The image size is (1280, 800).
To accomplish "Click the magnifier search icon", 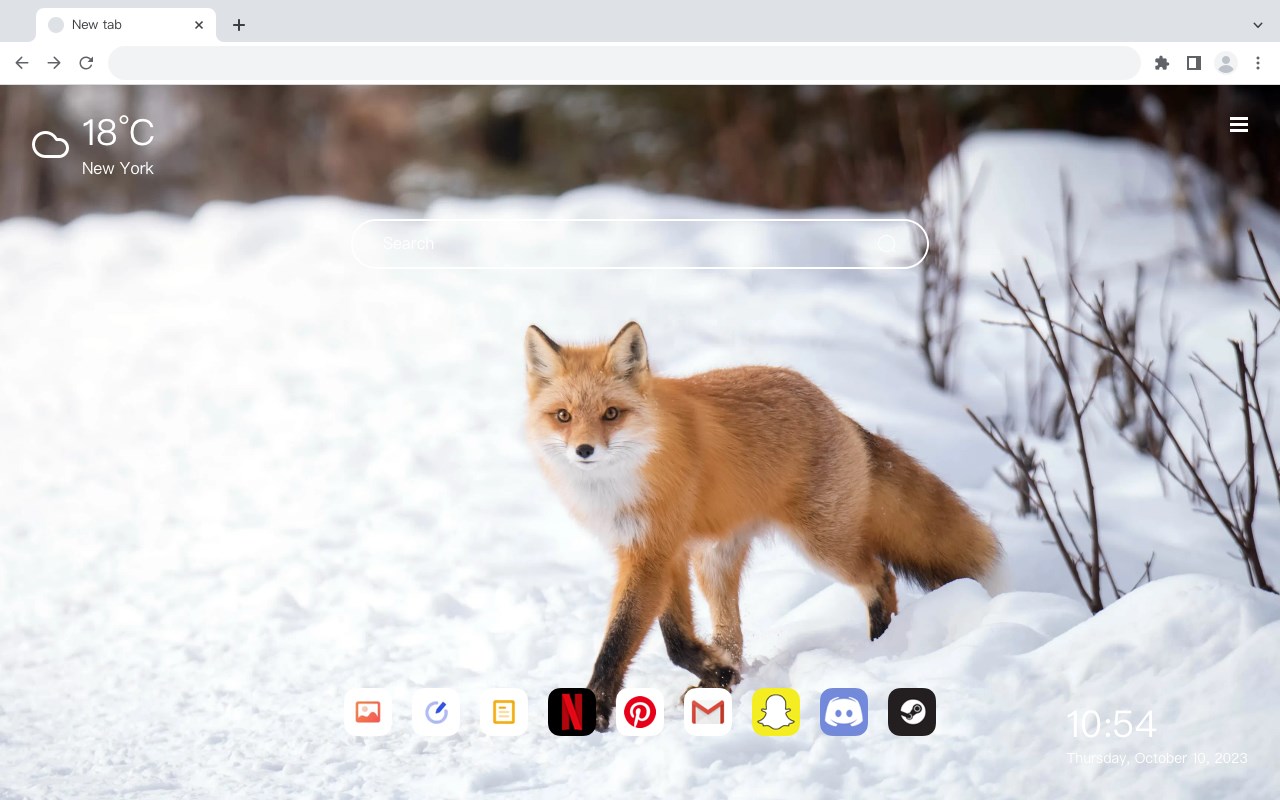I will tap(887, 244).
